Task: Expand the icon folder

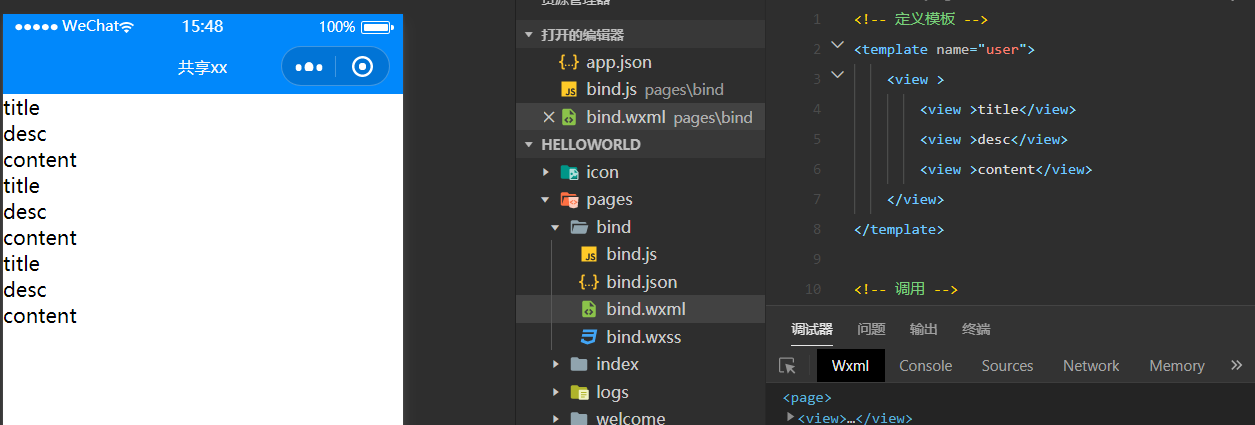Action: [545, 172]
